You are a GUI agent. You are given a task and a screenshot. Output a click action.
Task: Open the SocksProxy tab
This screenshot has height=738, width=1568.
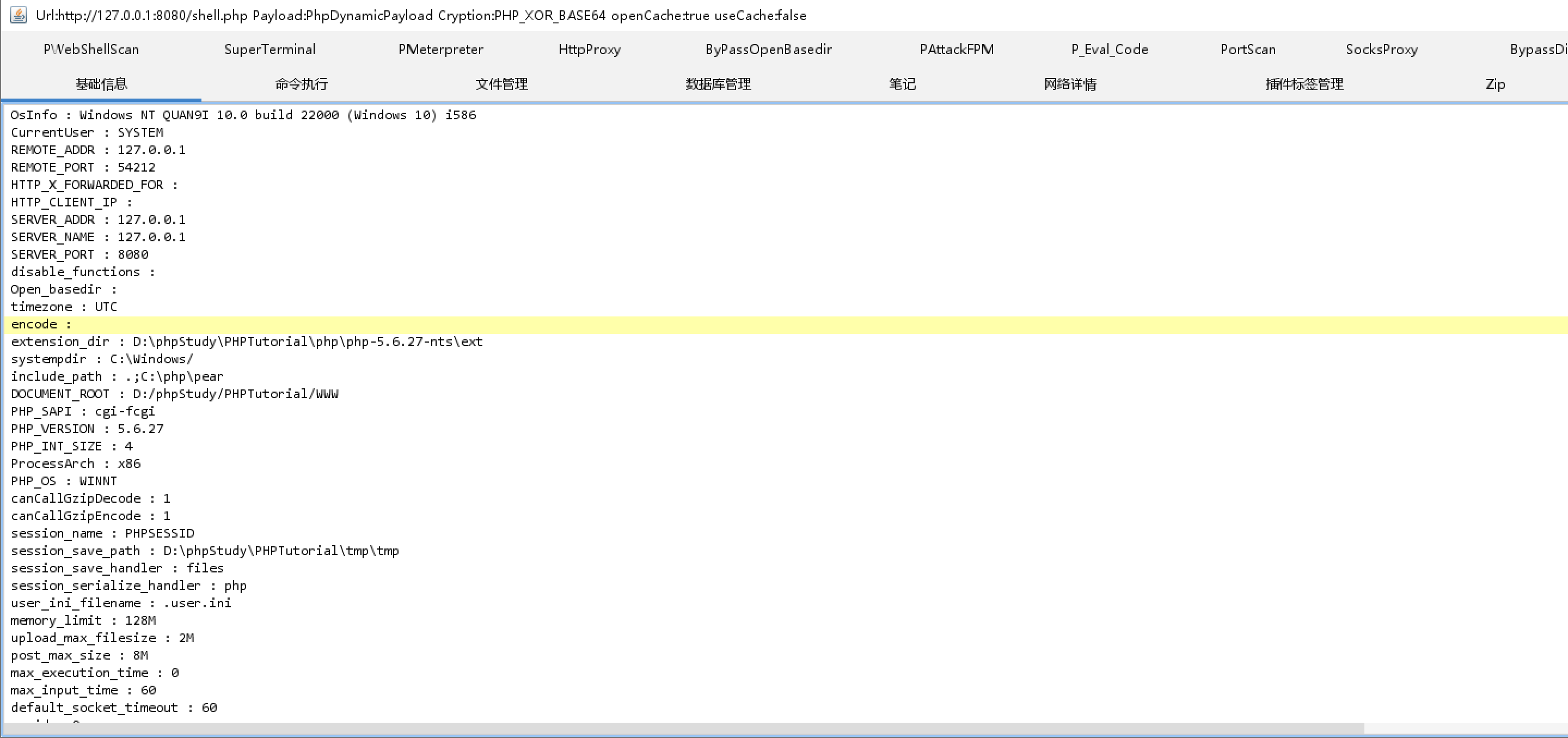1381,50
